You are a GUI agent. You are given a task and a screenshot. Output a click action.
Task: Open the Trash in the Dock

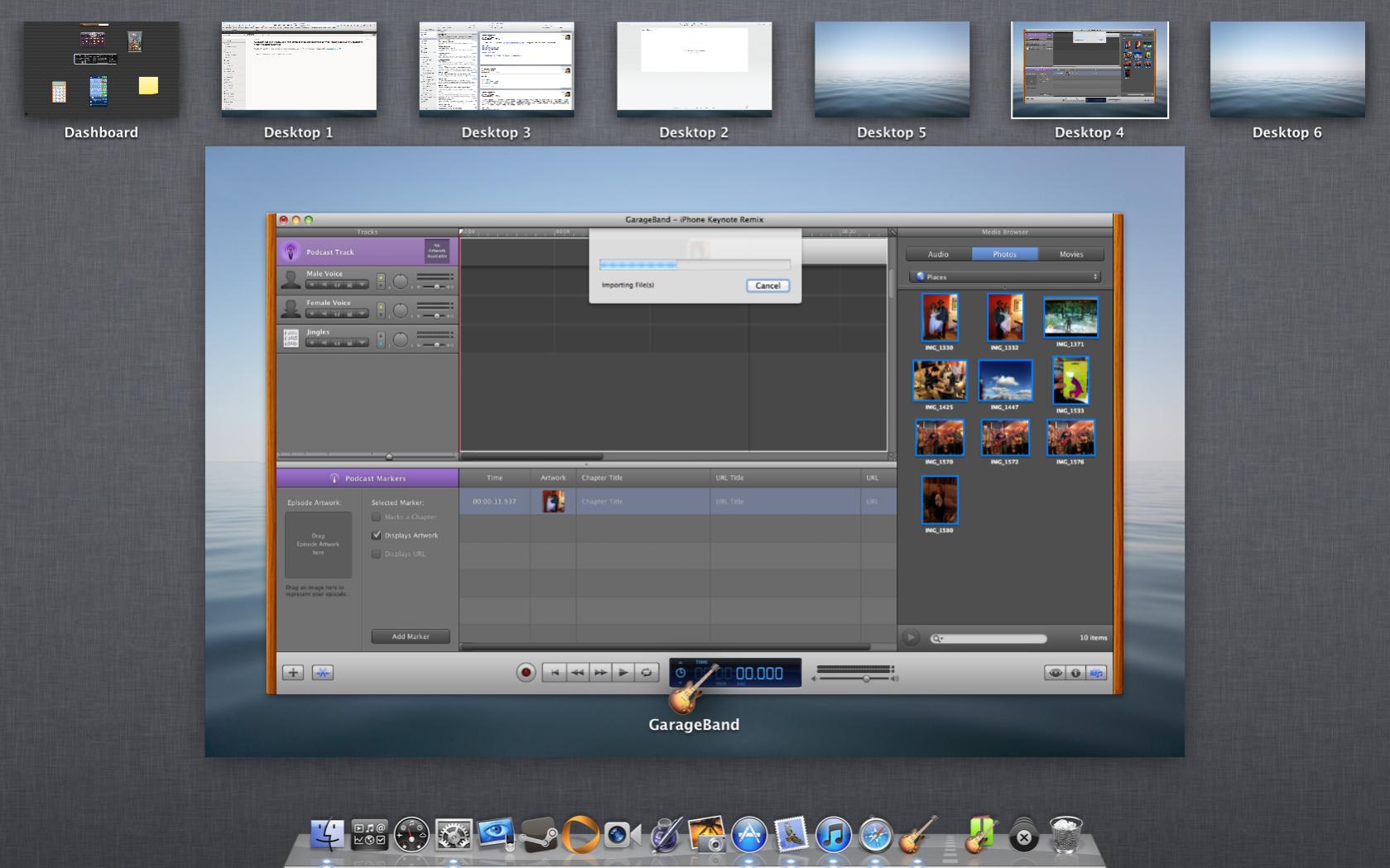[x=1065, y=835]
